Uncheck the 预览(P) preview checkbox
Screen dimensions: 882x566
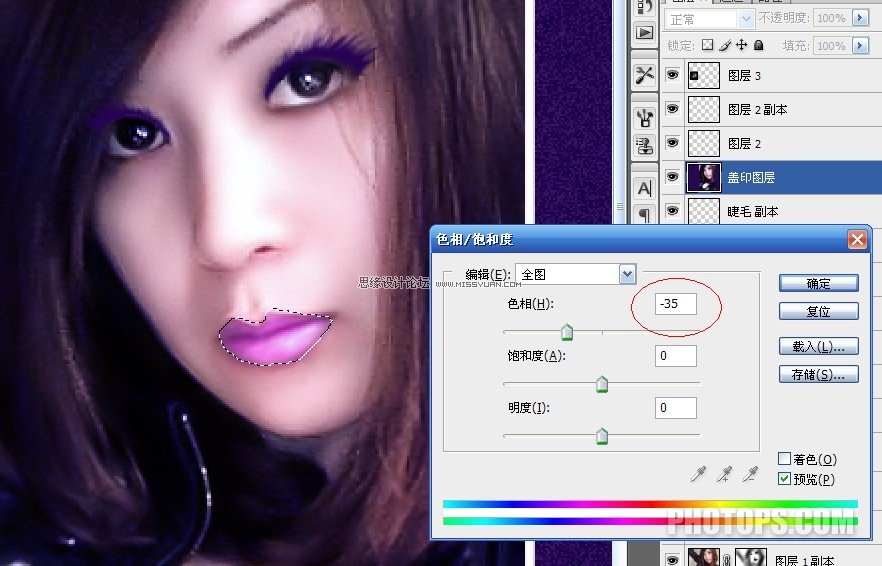[784, 479]
